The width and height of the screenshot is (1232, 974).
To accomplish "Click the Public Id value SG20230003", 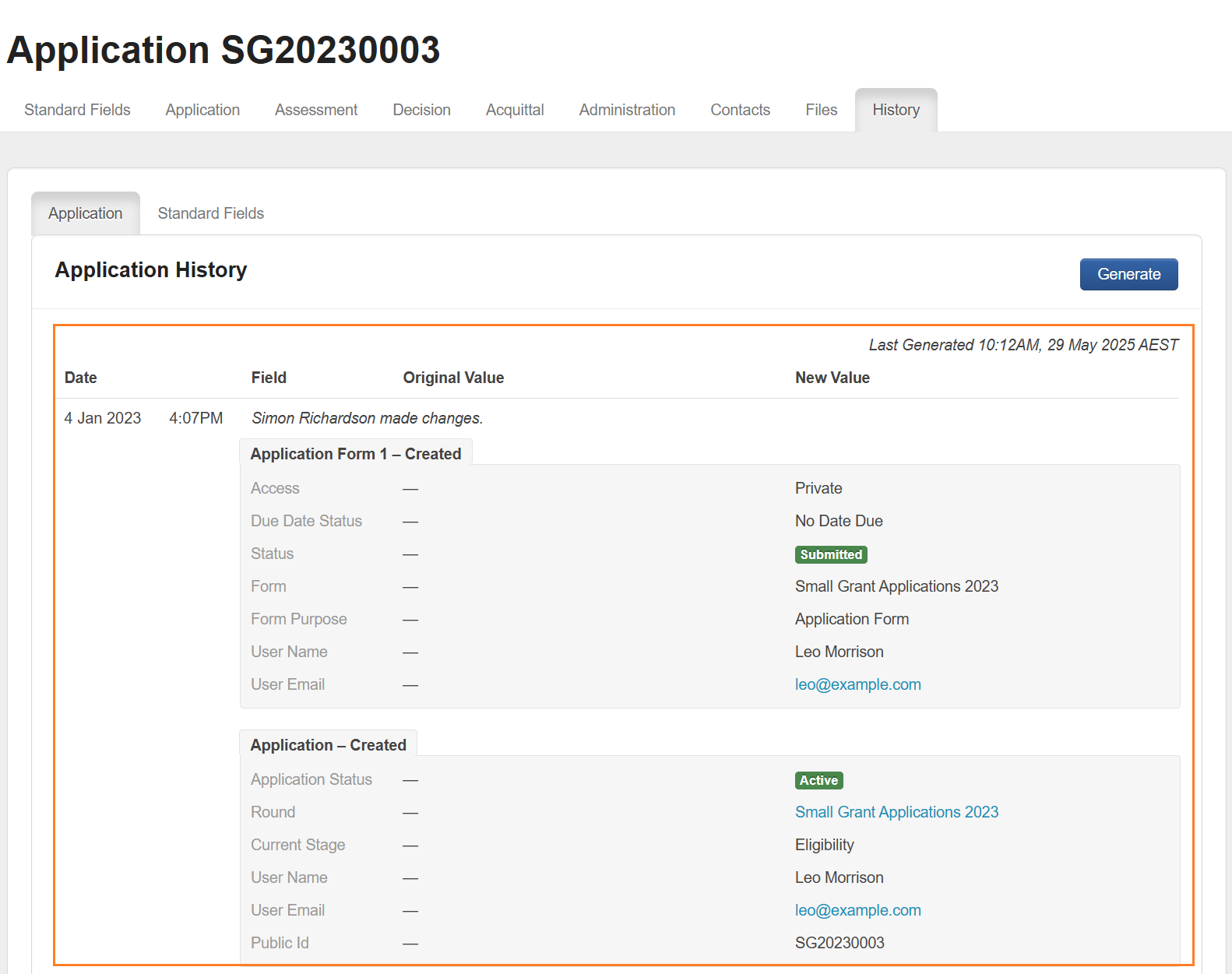I will pyautogui.click(x=840, y=943).
